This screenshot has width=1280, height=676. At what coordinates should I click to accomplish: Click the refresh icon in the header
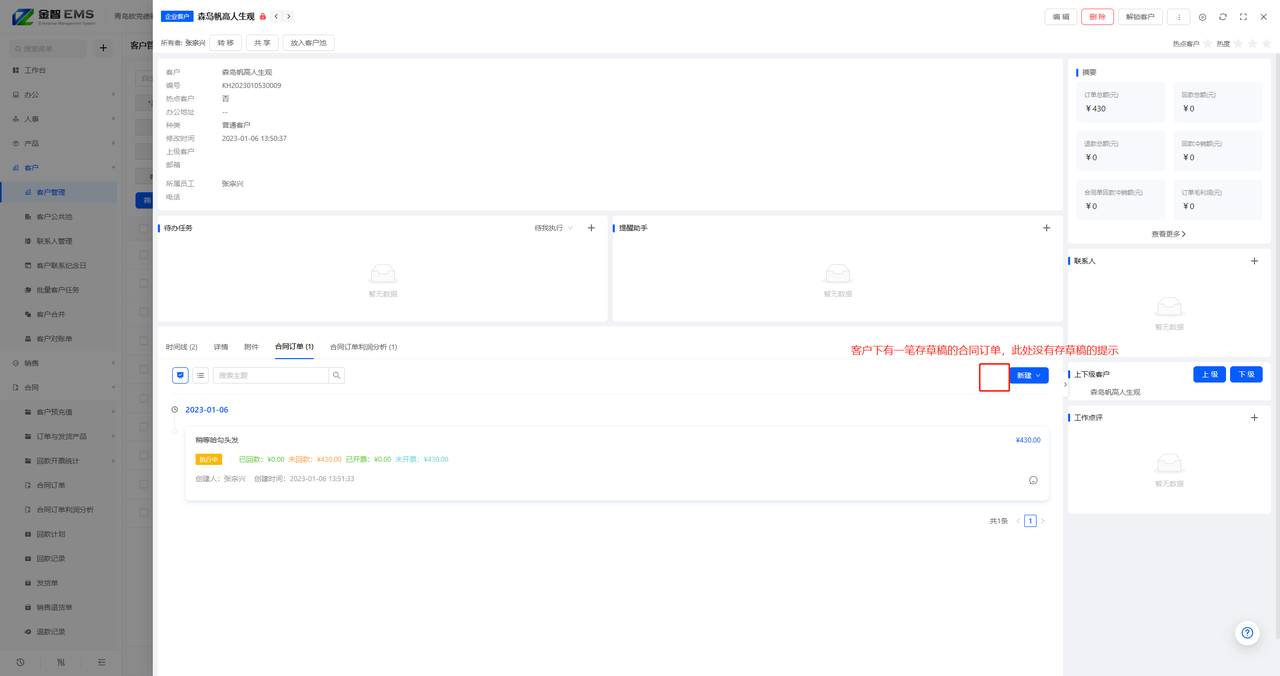coord(1222,17)
